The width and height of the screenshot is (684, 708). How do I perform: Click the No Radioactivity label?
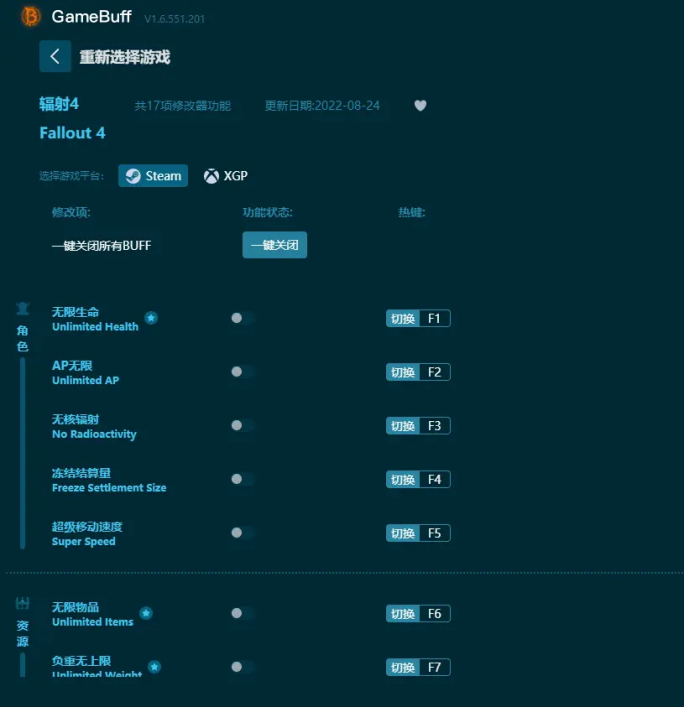click(x=94, y=434)
